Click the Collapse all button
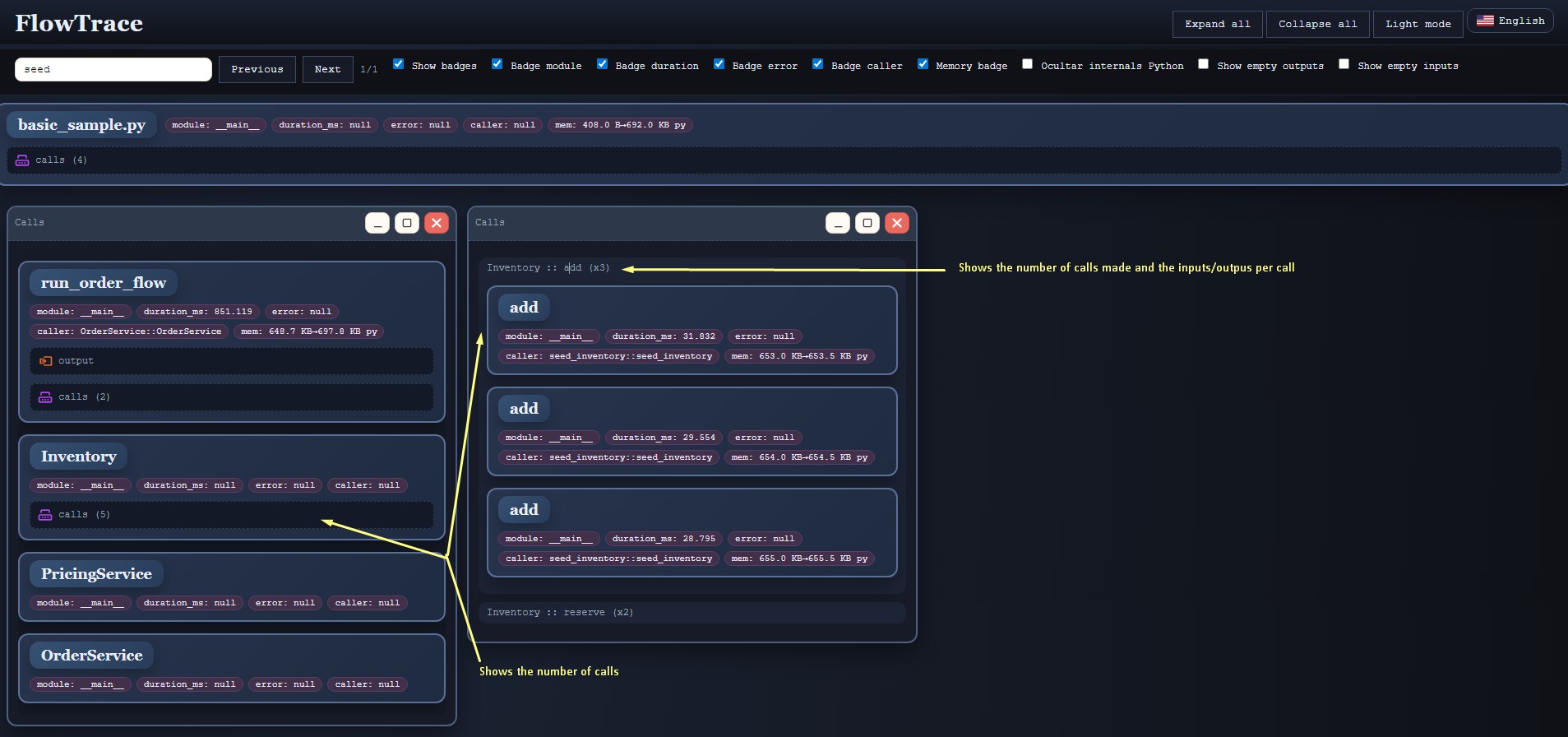 click(1318, 24)
